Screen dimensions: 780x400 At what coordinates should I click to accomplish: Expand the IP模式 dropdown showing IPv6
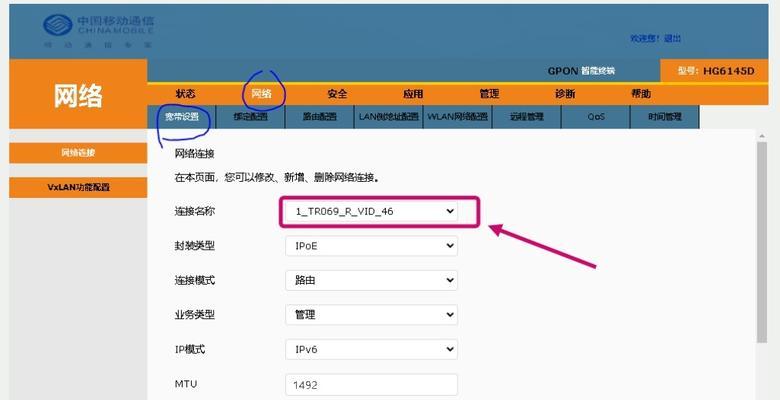click(372, 349)
